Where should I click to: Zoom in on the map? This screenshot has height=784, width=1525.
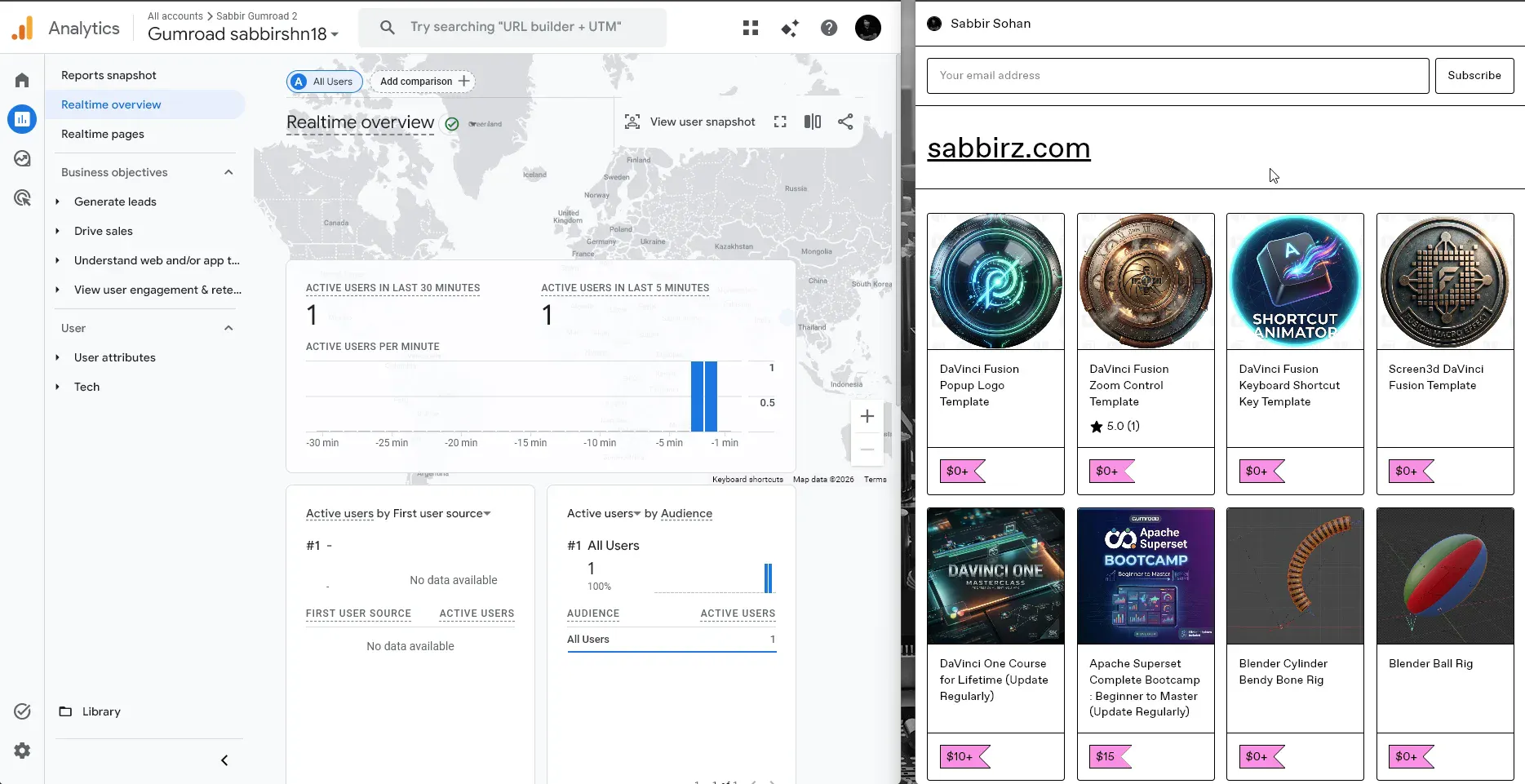pos(867,416)
